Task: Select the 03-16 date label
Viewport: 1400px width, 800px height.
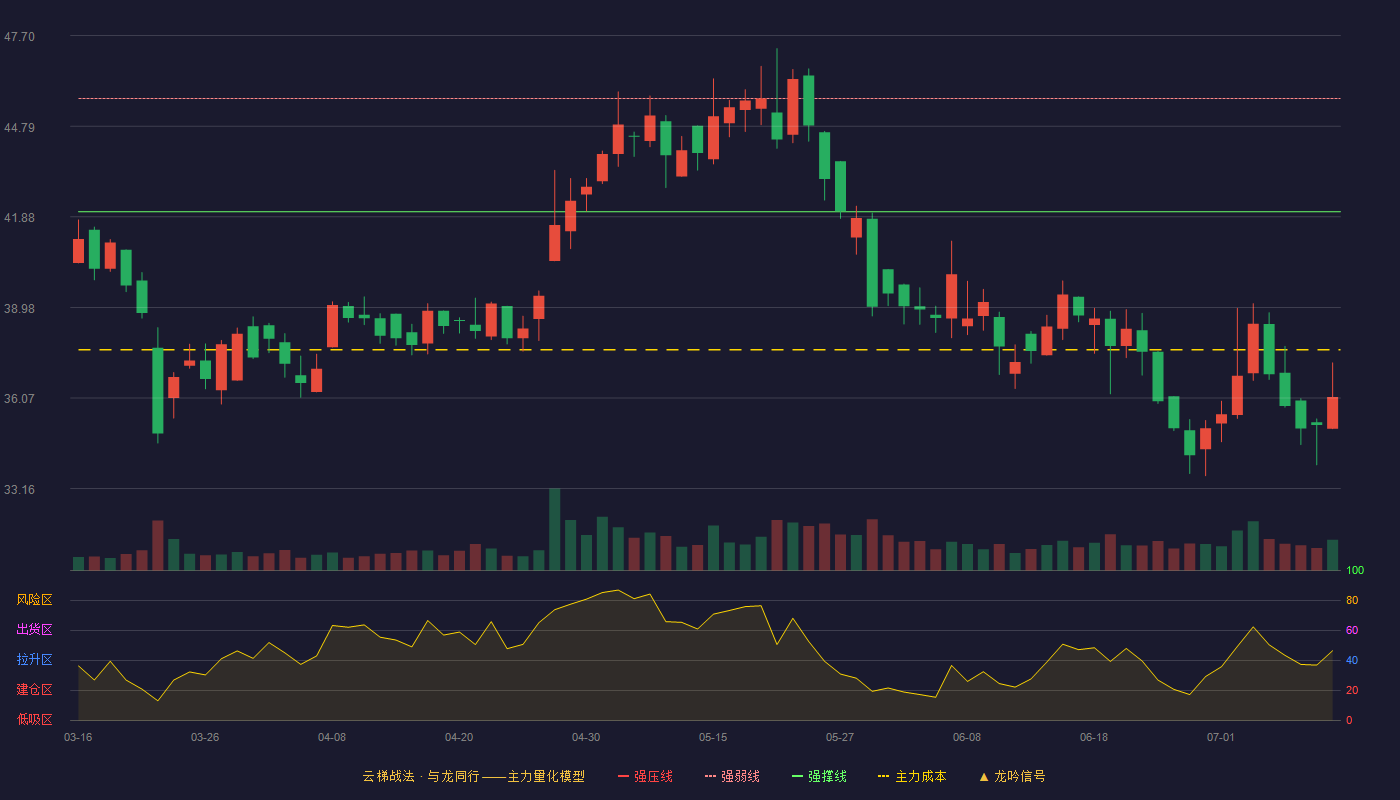Action: pos(78,737)
